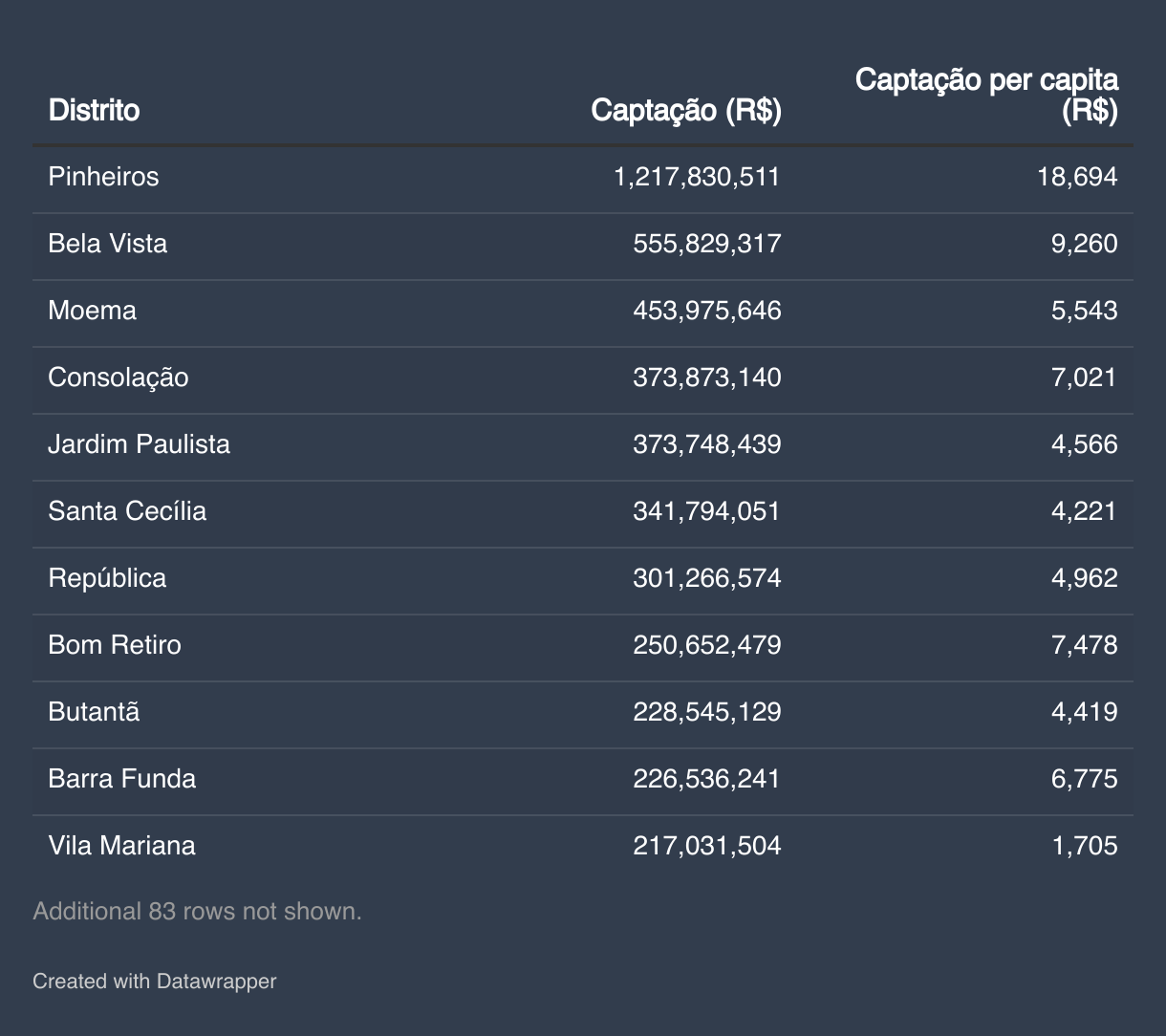Click the Bom Retiro district cell

(x=114, y=645)
